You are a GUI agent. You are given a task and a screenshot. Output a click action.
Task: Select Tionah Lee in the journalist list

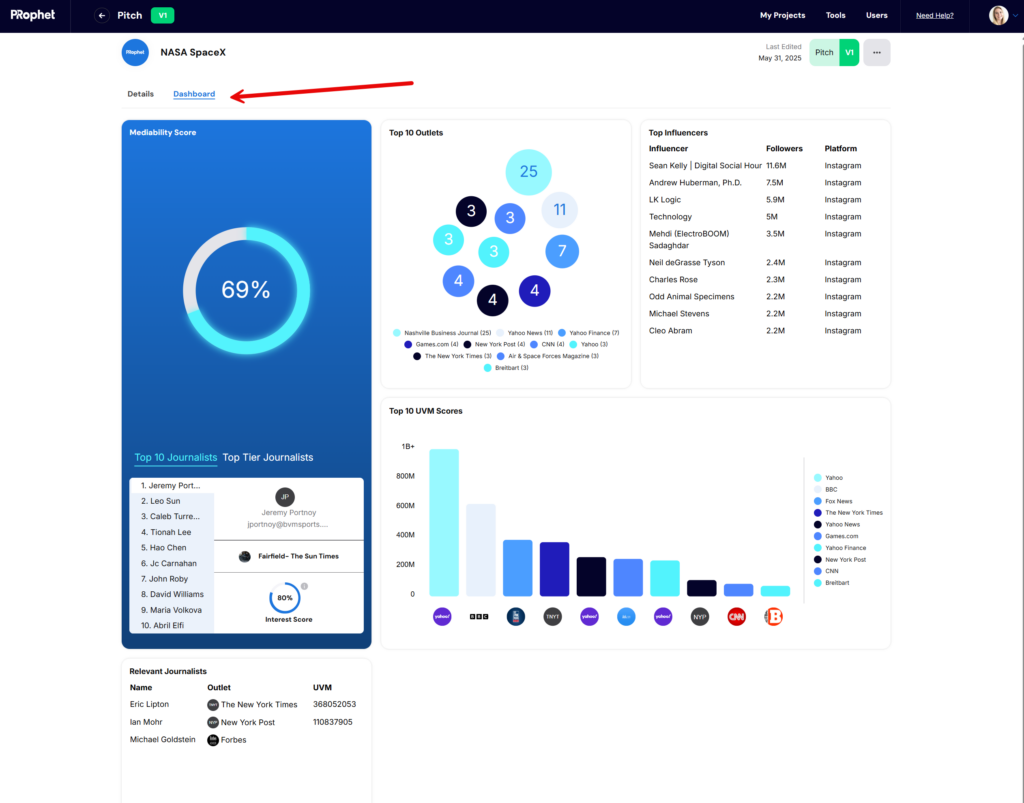coord(172,532)
